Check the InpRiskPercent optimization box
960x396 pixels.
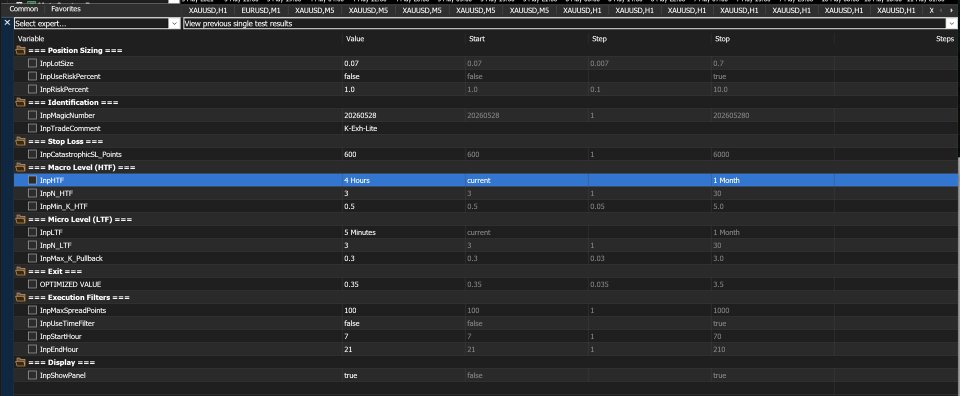coord(32,89)
